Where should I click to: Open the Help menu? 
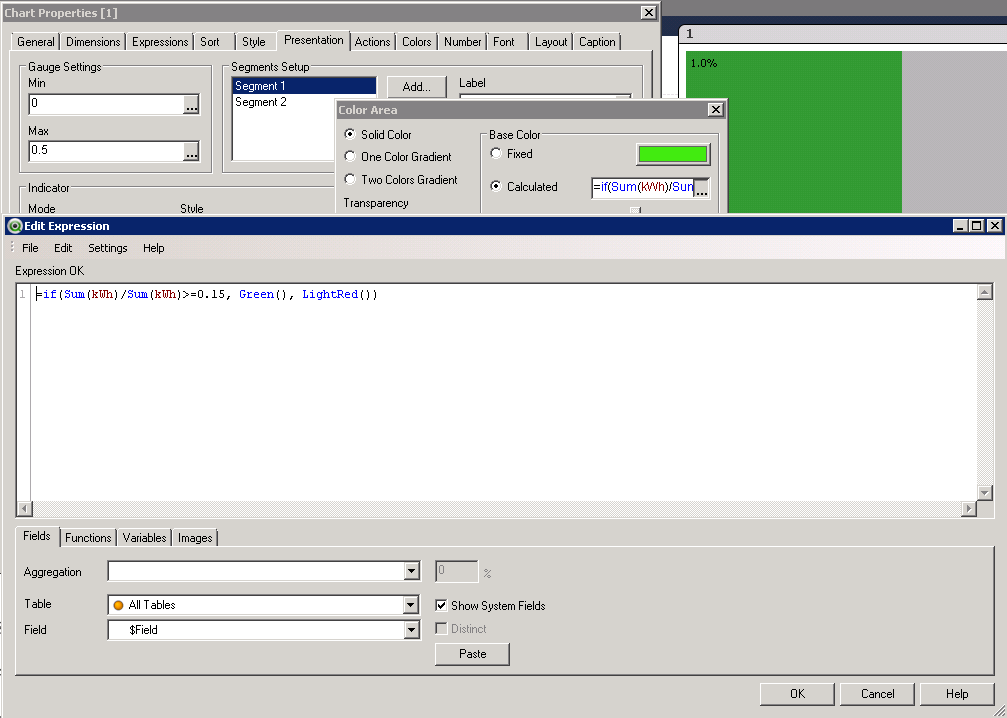(153, 248)
